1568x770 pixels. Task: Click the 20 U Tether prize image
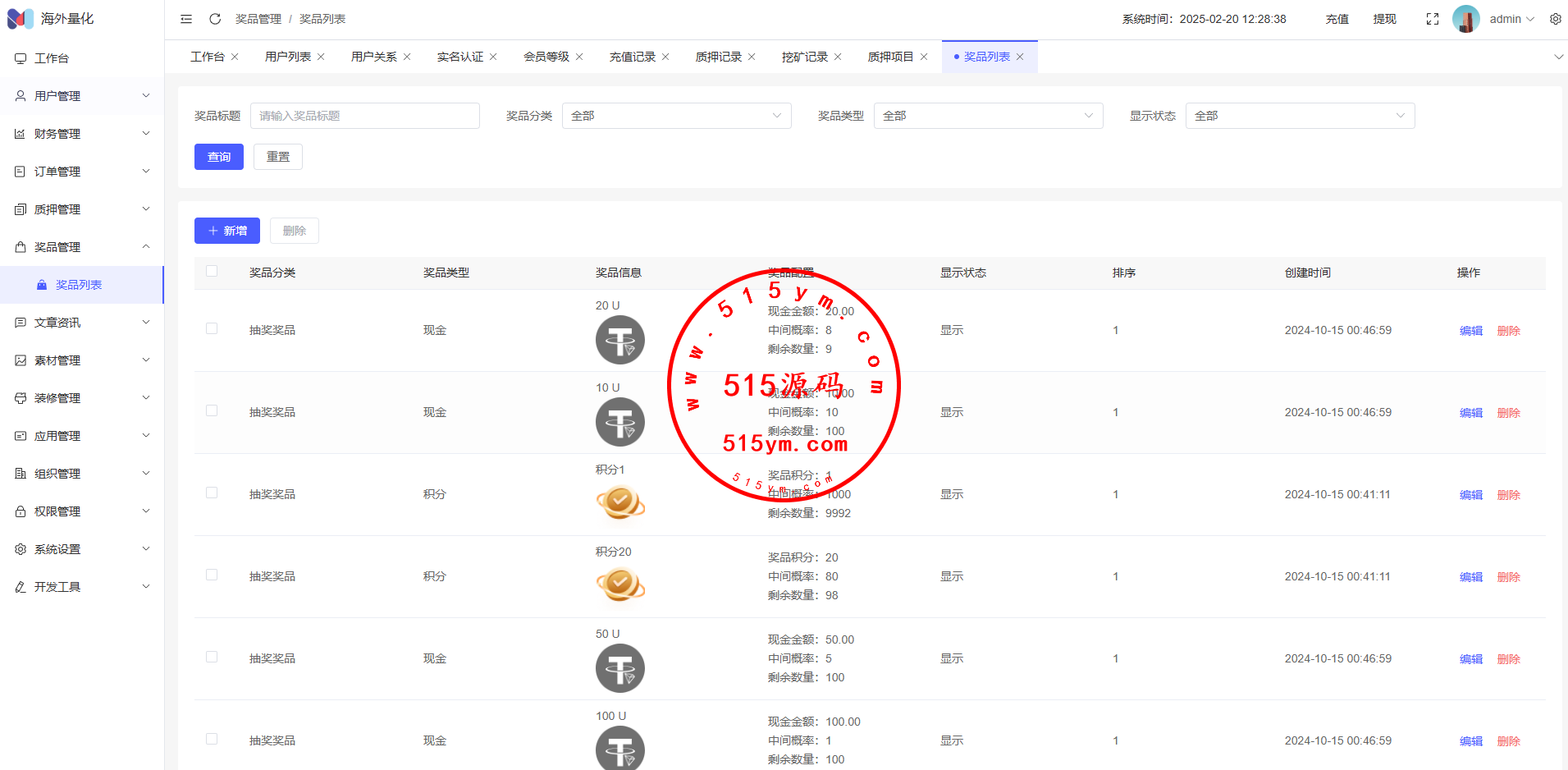pos(619,340)
